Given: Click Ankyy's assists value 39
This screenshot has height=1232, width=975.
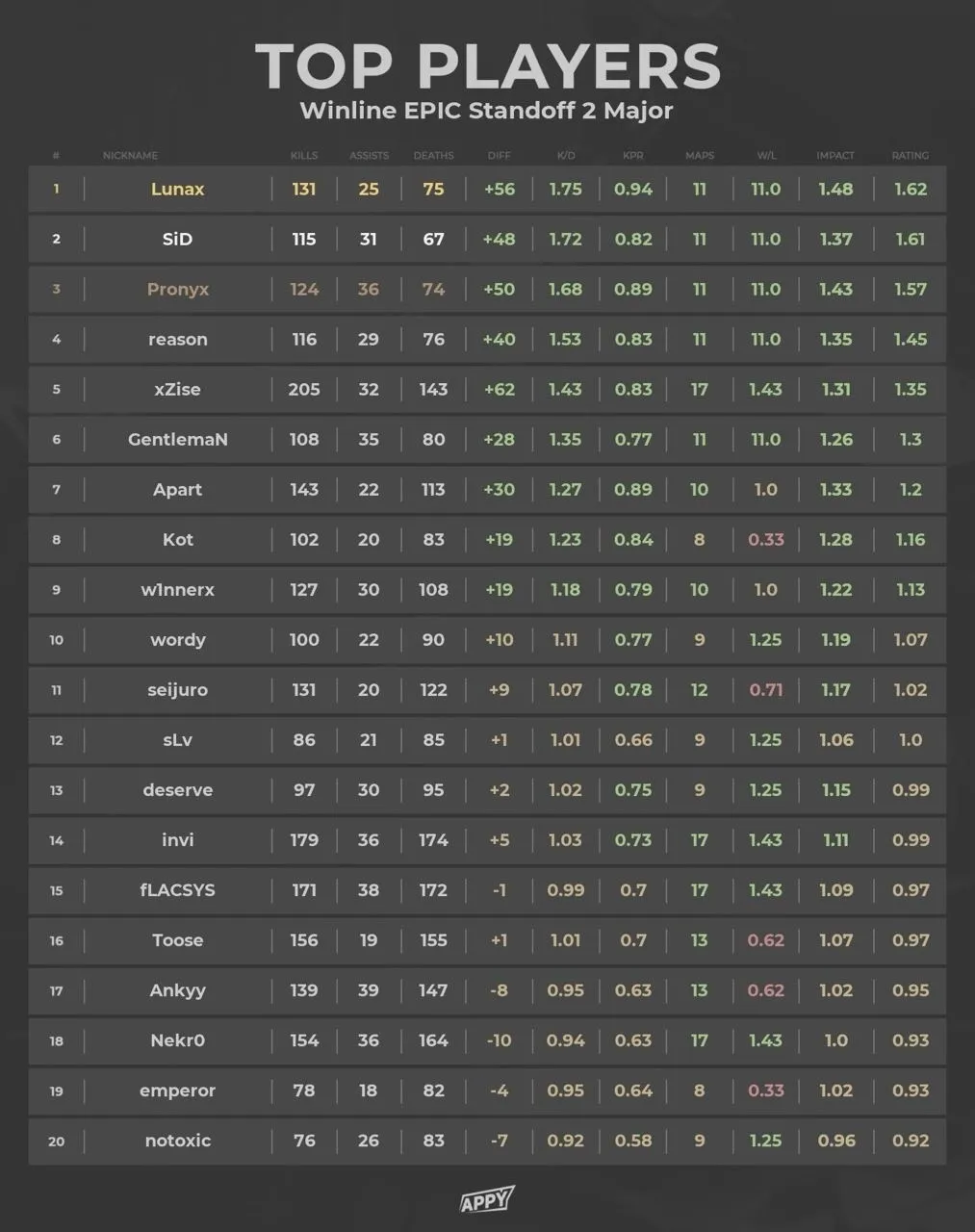Looking at the screenshot, I should click(369, 990).
